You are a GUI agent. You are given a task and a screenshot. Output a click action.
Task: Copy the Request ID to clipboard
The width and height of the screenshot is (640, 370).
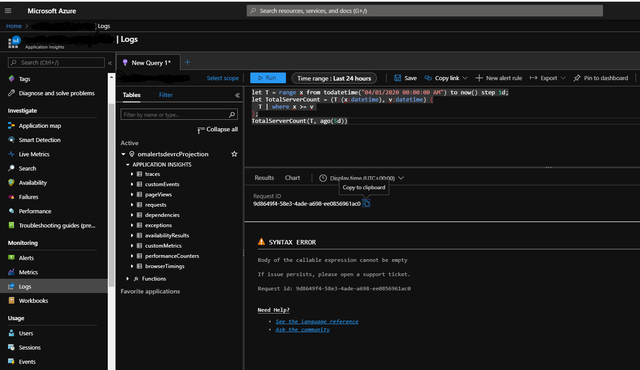(x=366, y=203)
